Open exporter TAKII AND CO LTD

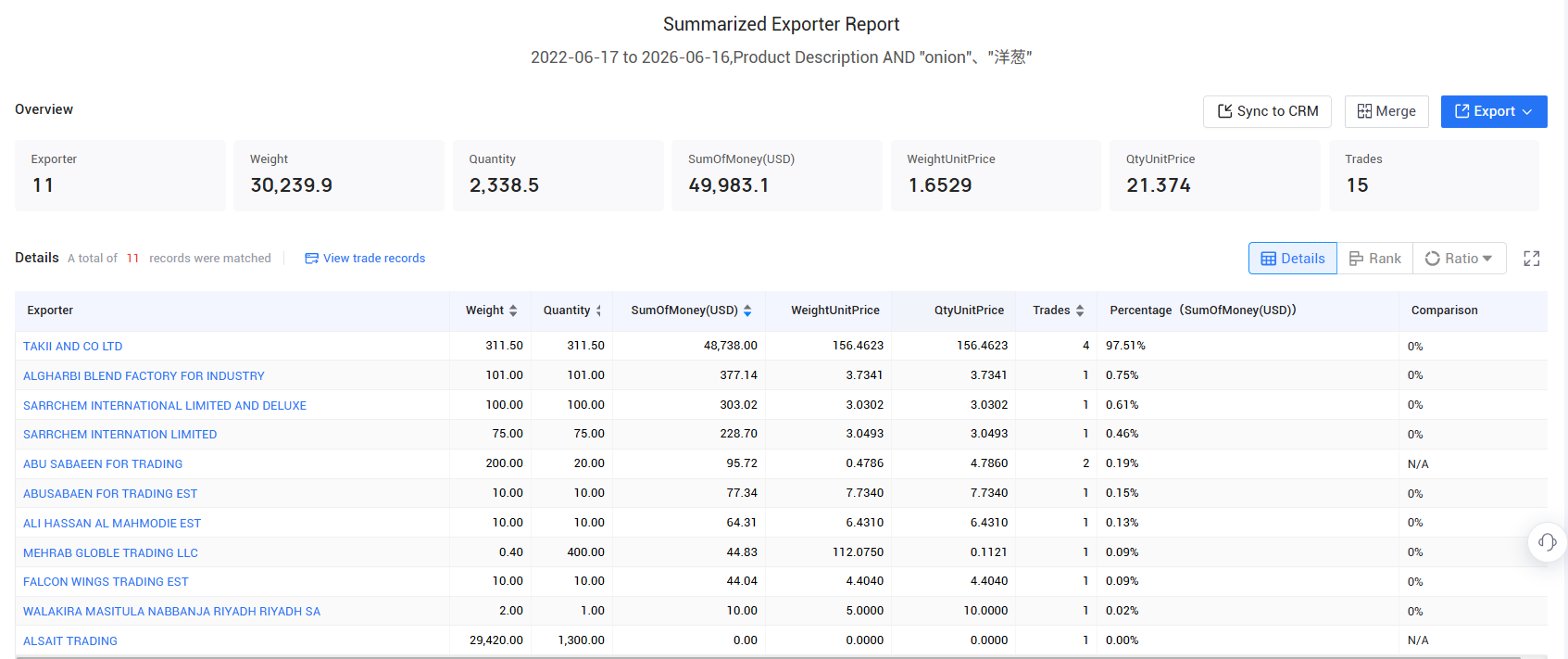coord(73,347)
